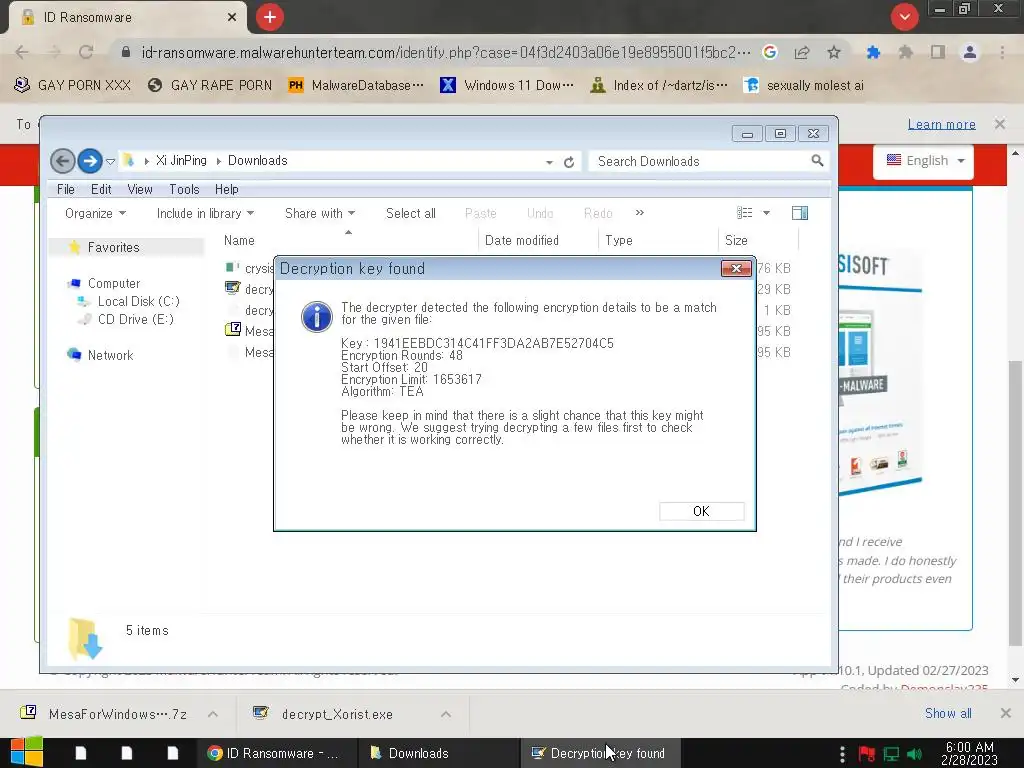Select Favorites in navigation pane

click(x=114, y=248)
